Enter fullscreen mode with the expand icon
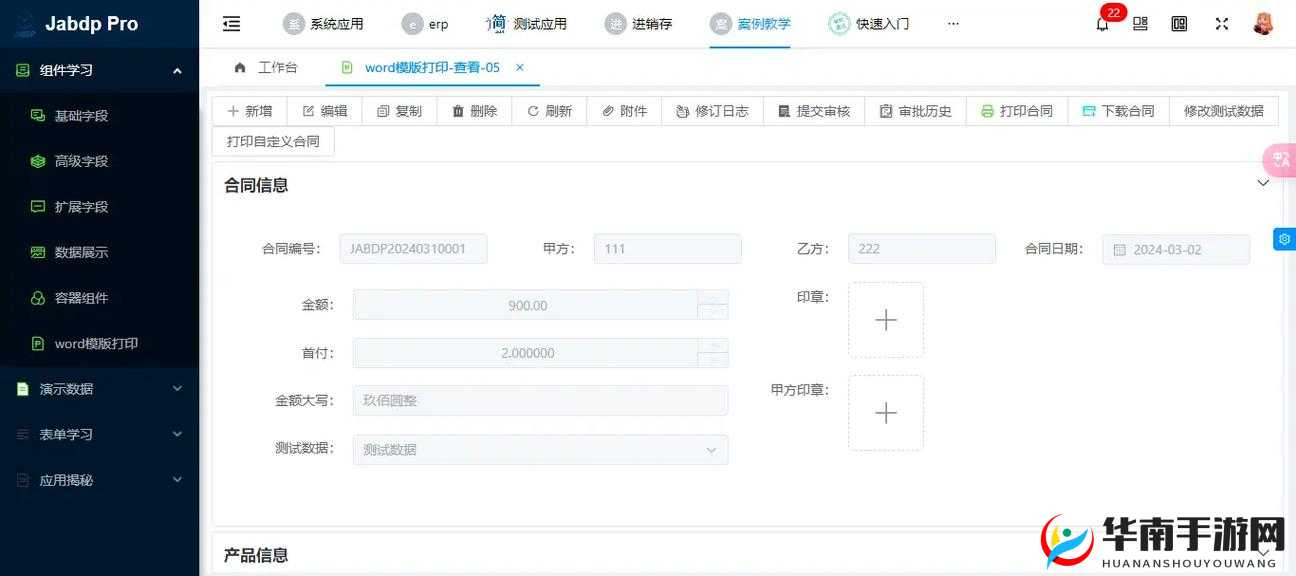The width and height of the screenshot is (1296, 576). [x=1221, y=22]
